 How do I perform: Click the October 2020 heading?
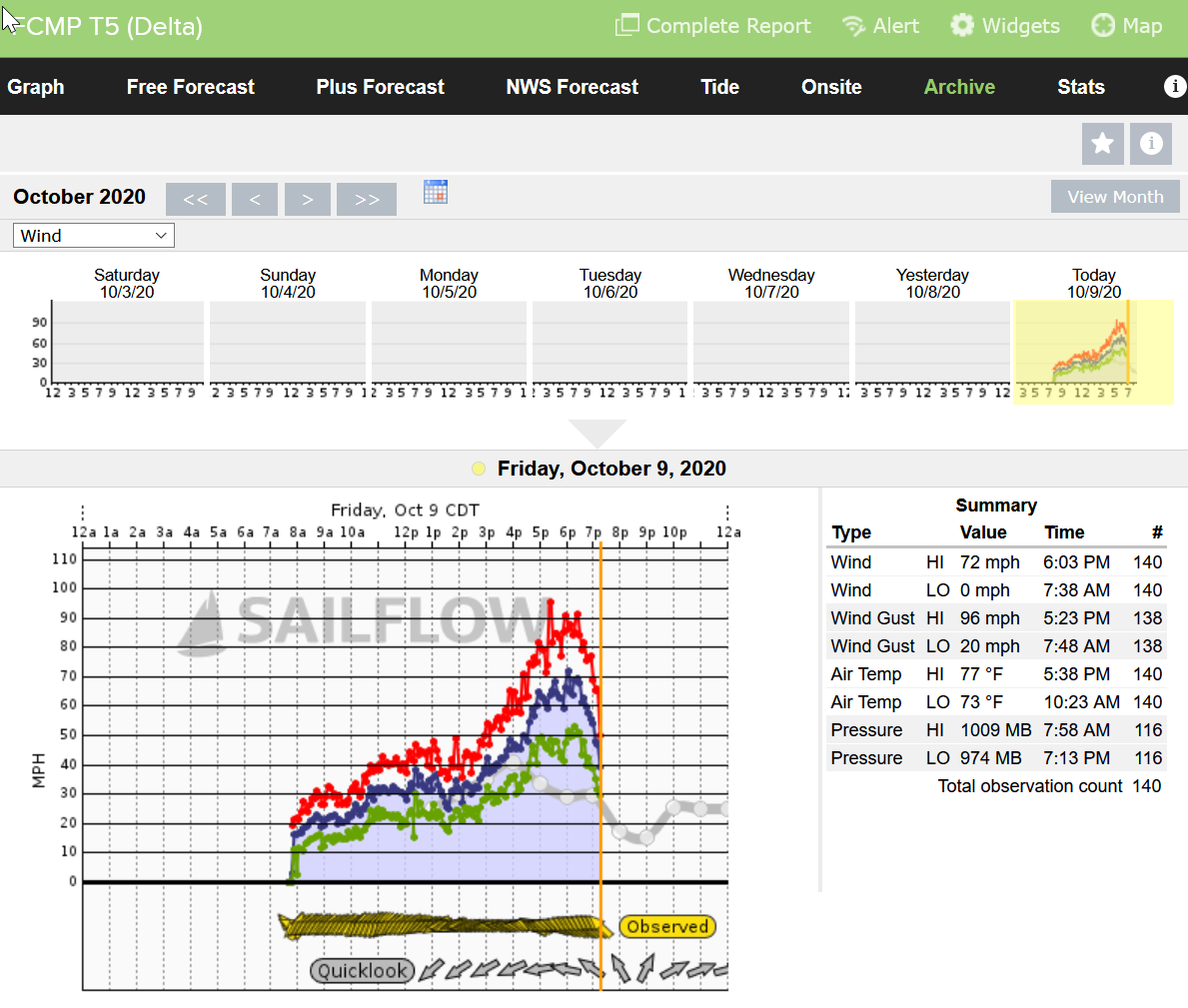pos(80,197)
